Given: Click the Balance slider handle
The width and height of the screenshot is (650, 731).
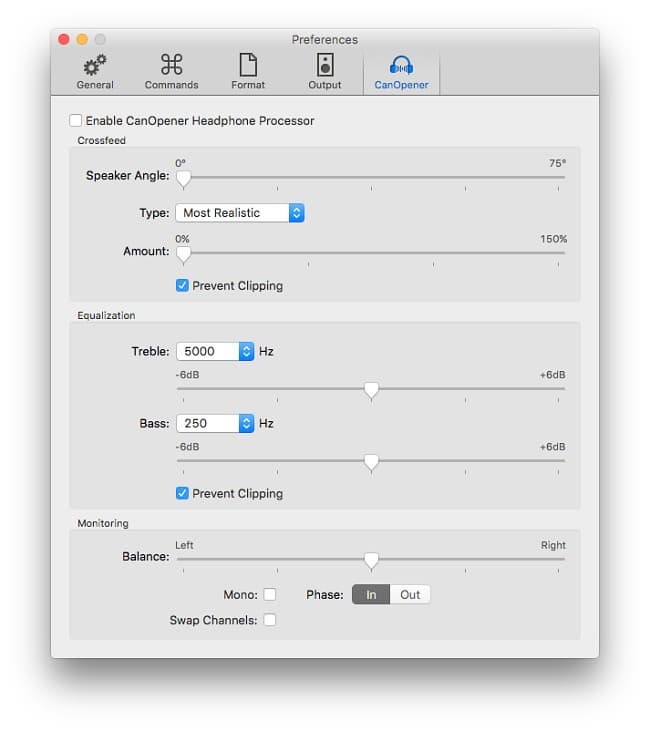Looking at the screenshot, I should click(x=371, y=560).
